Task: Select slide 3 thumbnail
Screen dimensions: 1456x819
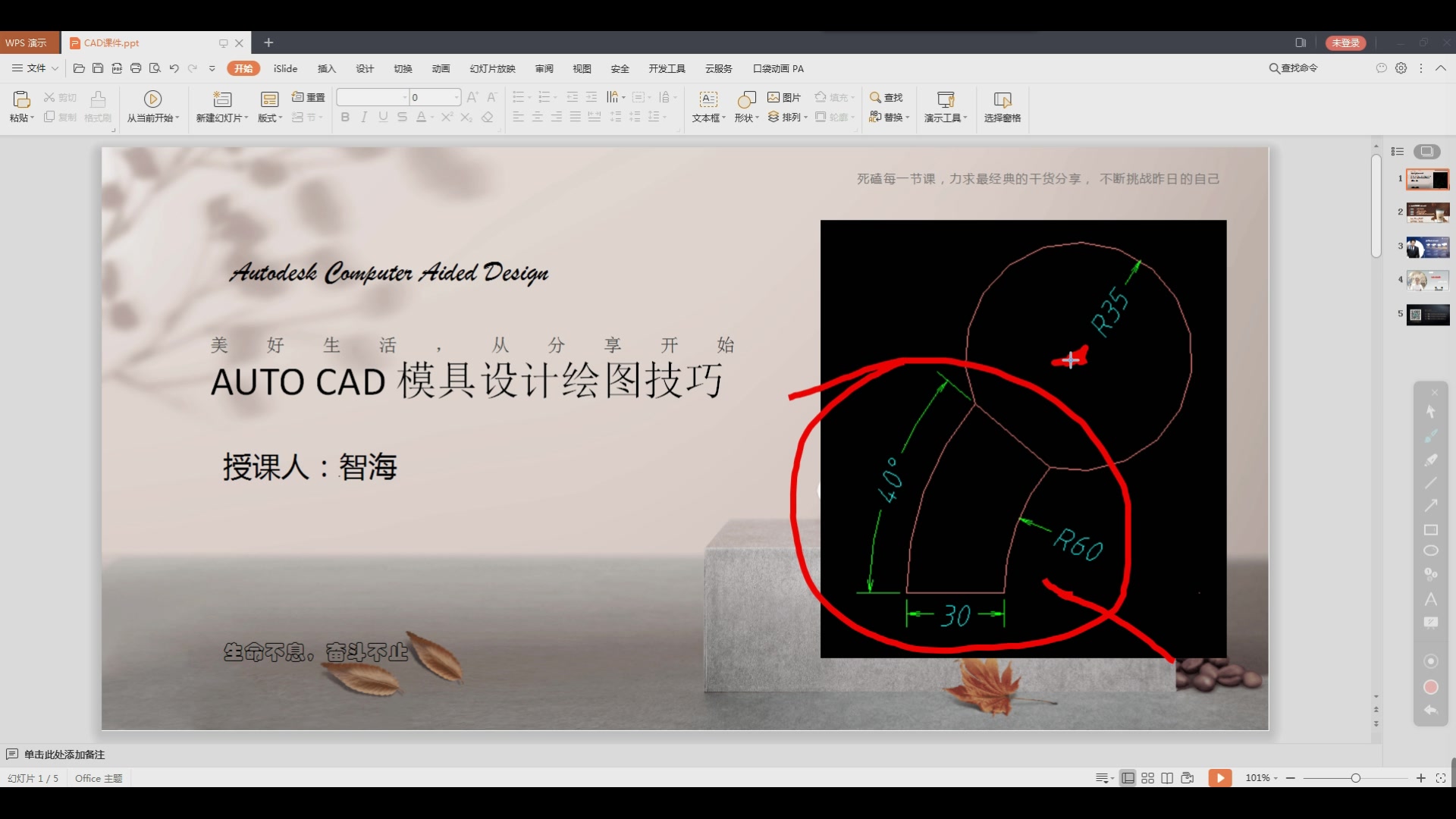Action: [1427, 246]
